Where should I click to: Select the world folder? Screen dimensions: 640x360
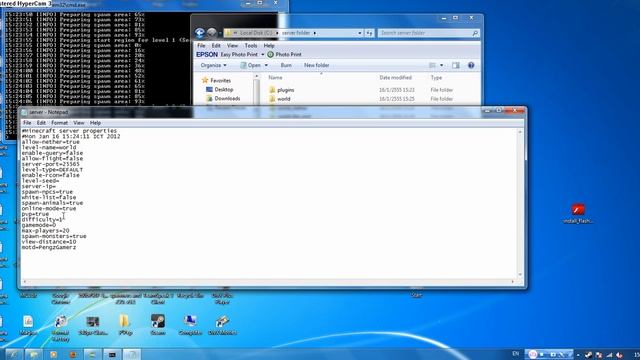[x=280, y=99]
